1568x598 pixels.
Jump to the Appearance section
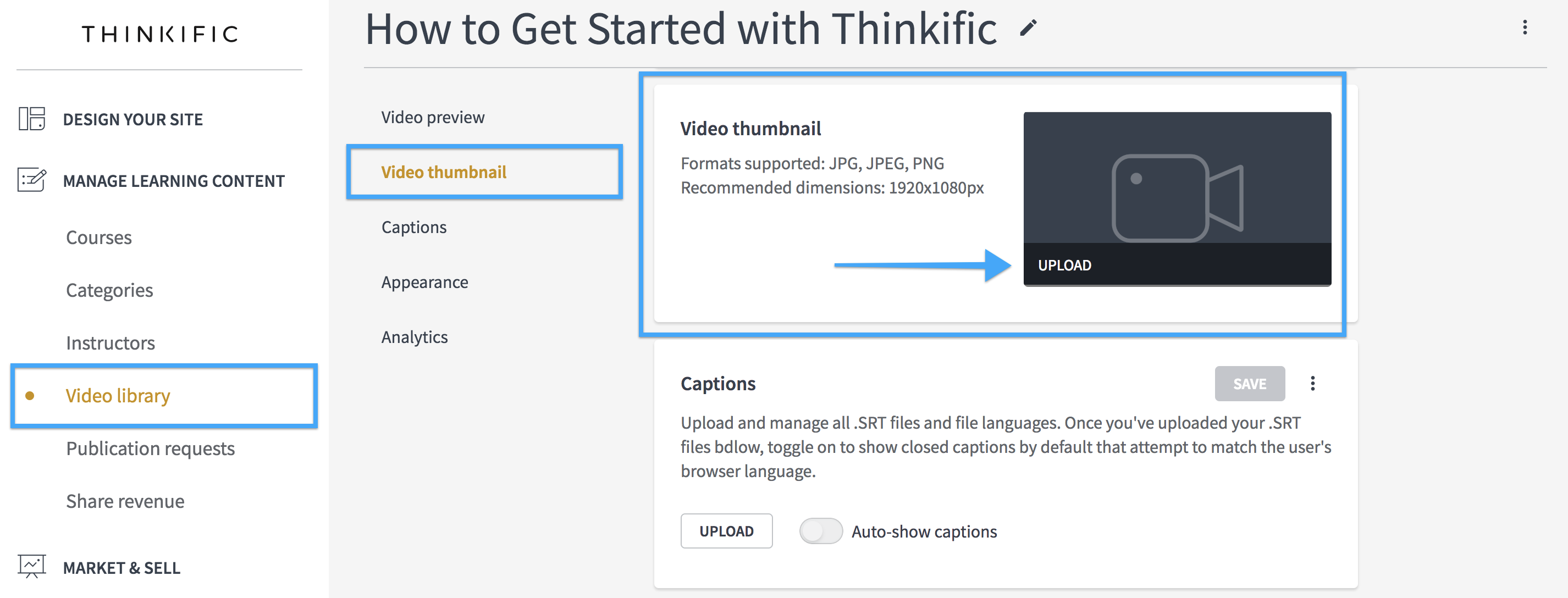tap(425, 283)
